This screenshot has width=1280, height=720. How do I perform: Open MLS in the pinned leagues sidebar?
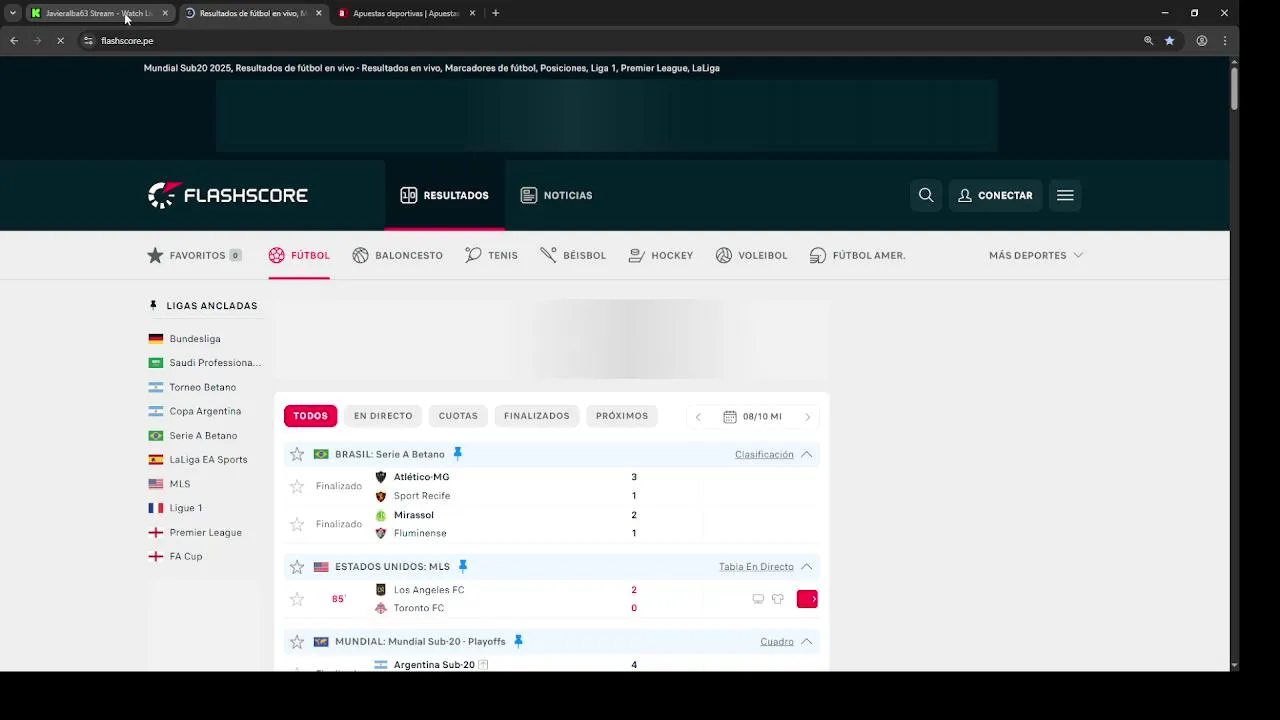(180, 484)
